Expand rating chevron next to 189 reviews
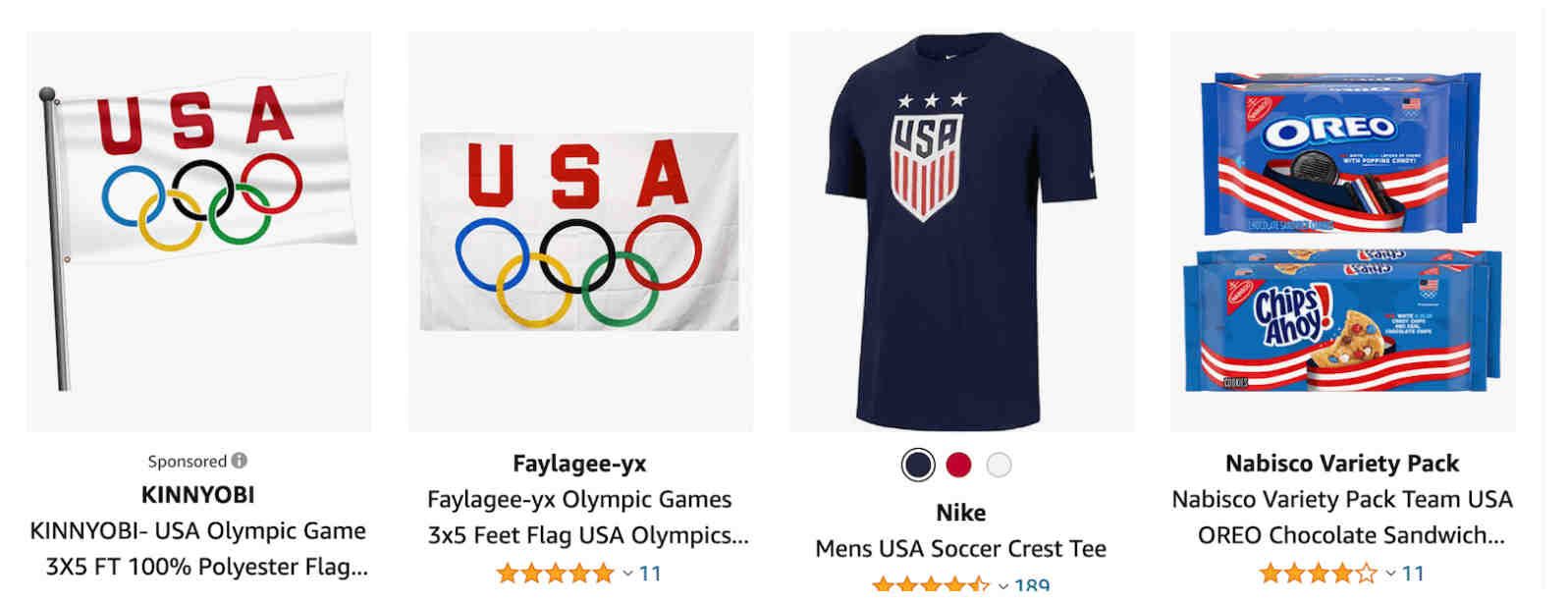The image size is (1568, 604). pyautogui.click(x=1003, y=586)
